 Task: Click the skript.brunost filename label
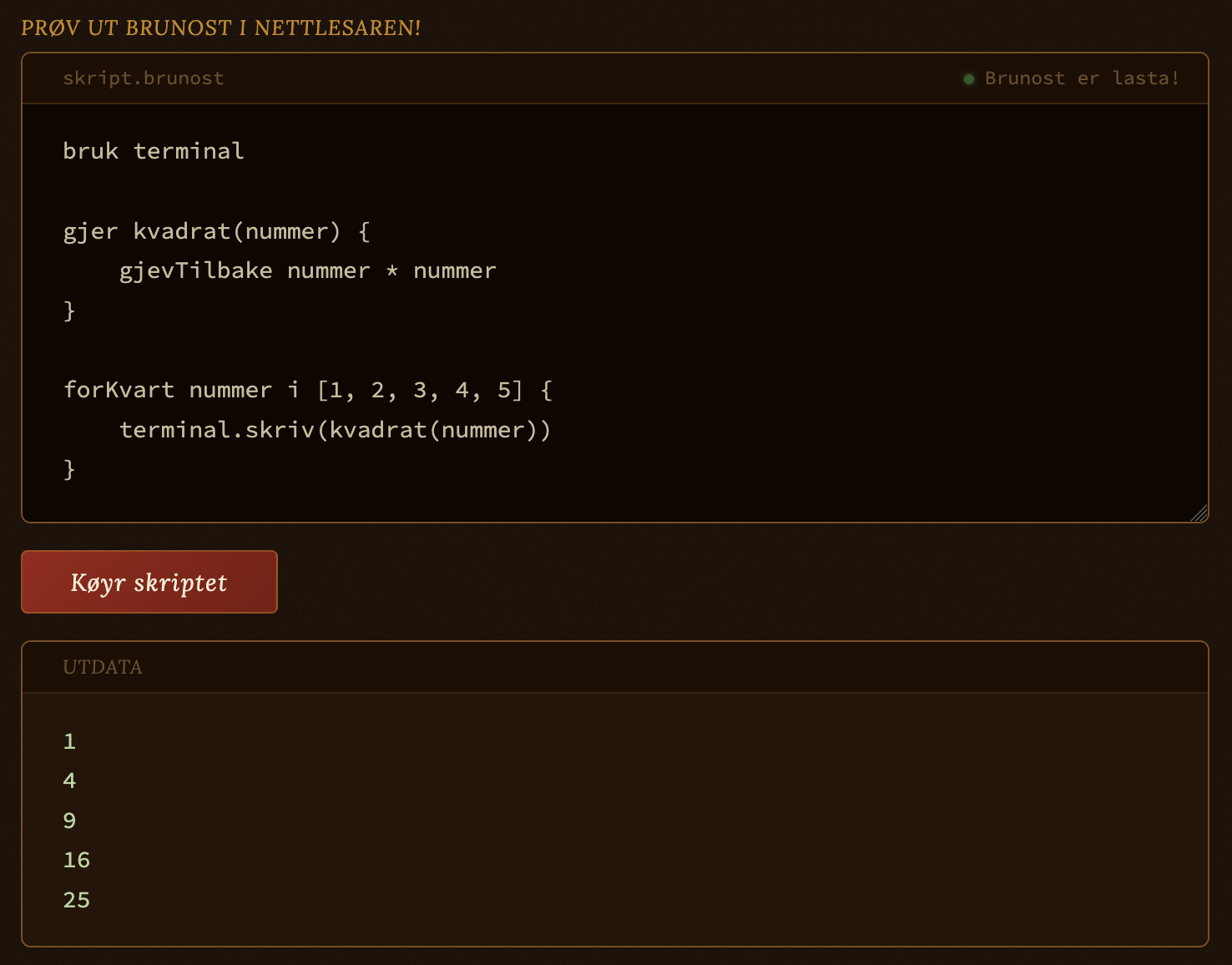143,78
